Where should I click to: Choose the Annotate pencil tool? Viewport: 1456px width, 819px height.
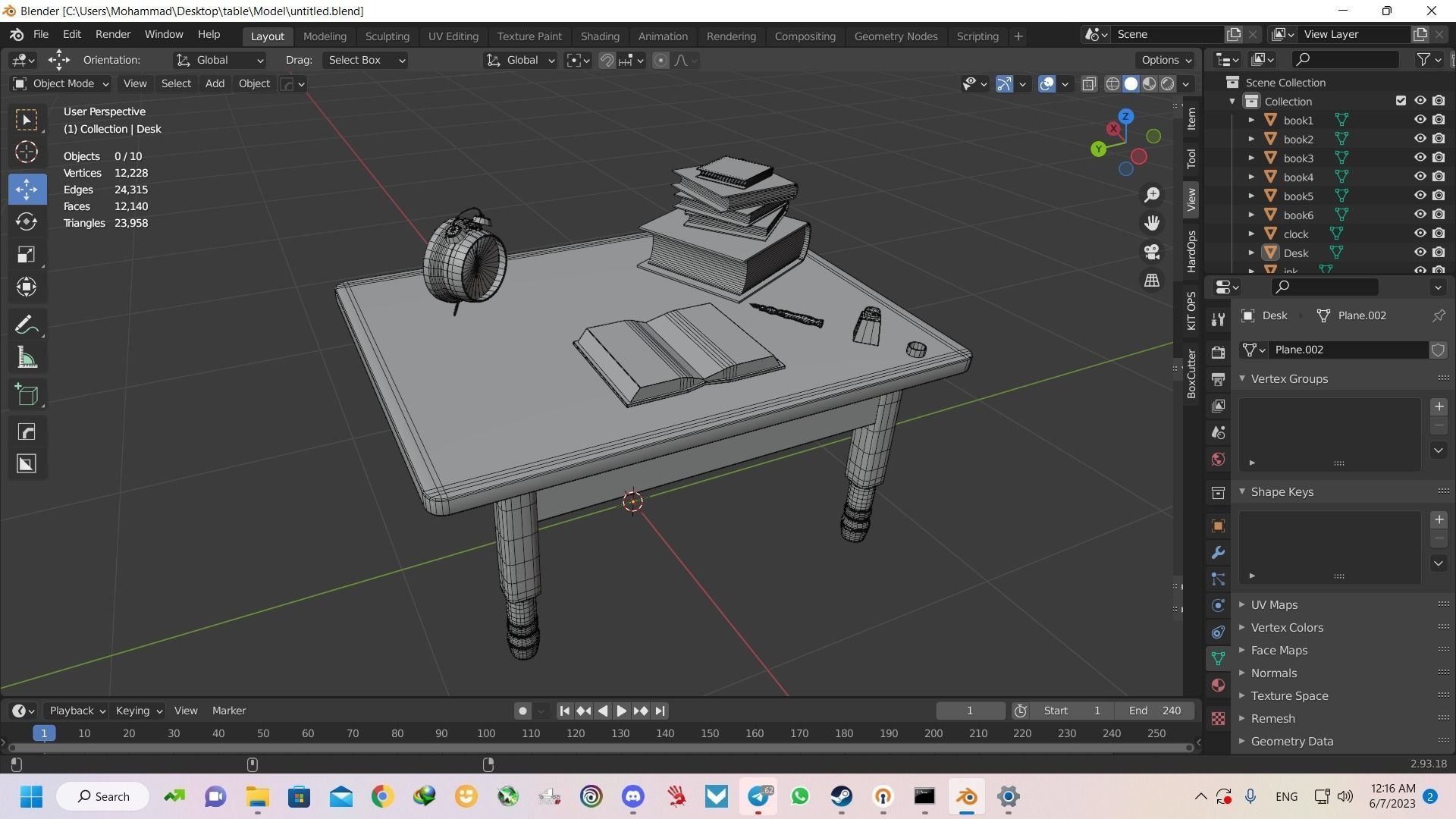click(x=27, y=325)
